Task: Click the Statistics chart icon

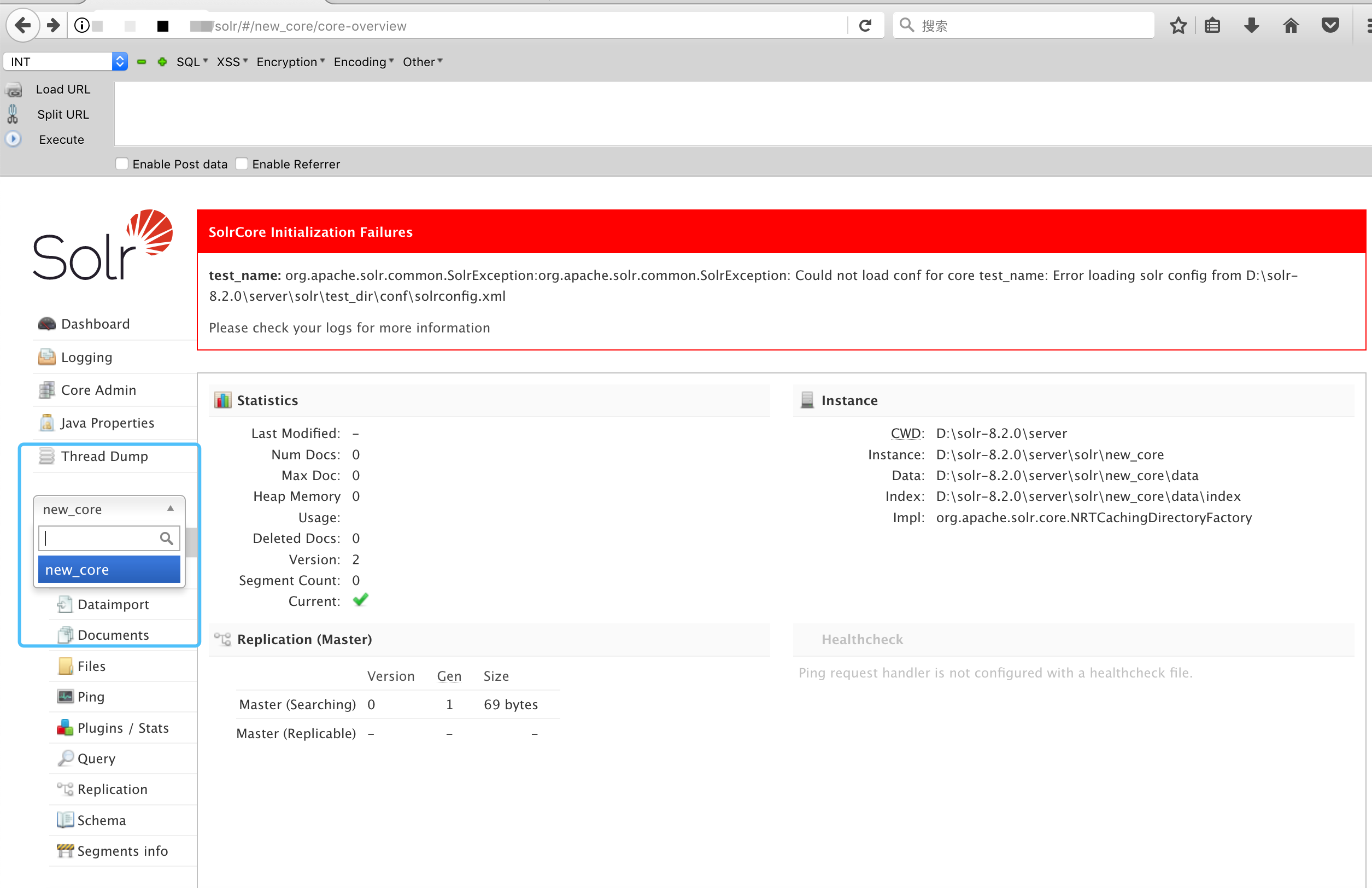Action: click(222, 400)
